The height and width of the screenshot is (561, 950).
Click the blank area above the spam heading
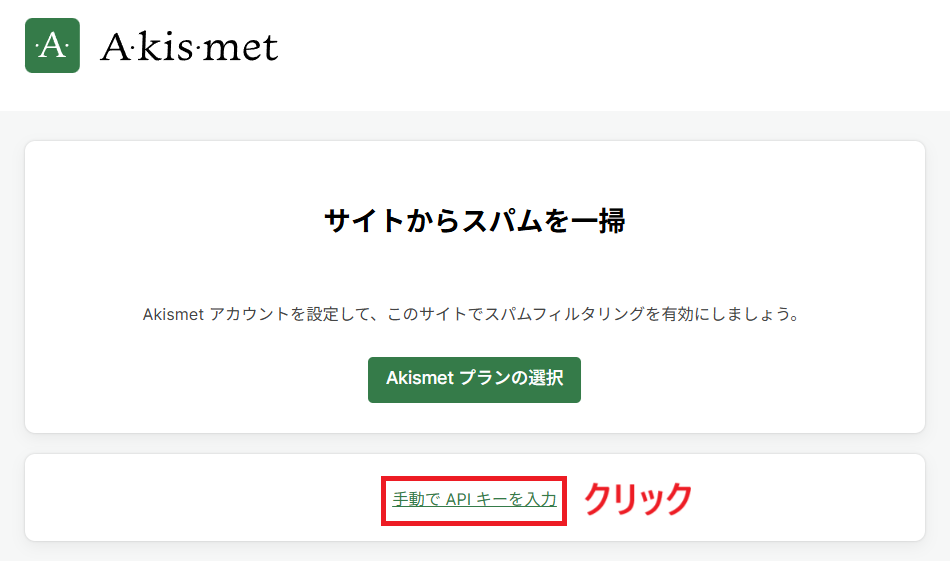coord(474,168)
